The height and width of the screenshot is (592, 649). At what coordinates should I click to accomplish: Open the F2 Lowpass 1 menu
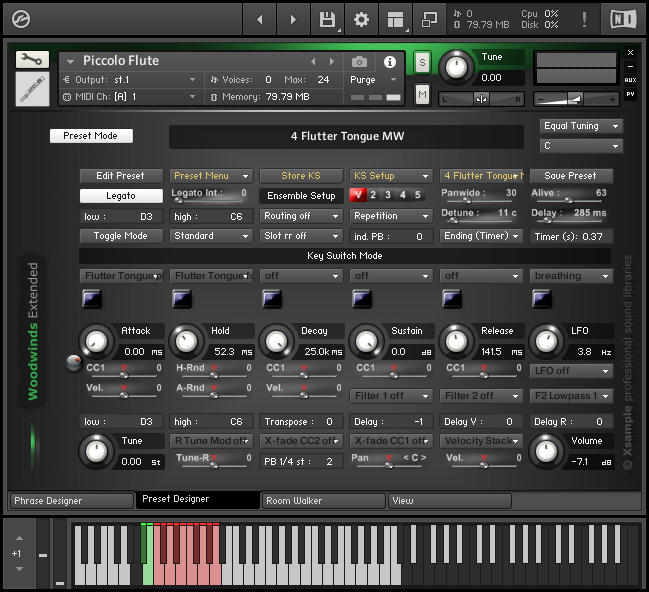pyautogui.click(x=571, y=396)
